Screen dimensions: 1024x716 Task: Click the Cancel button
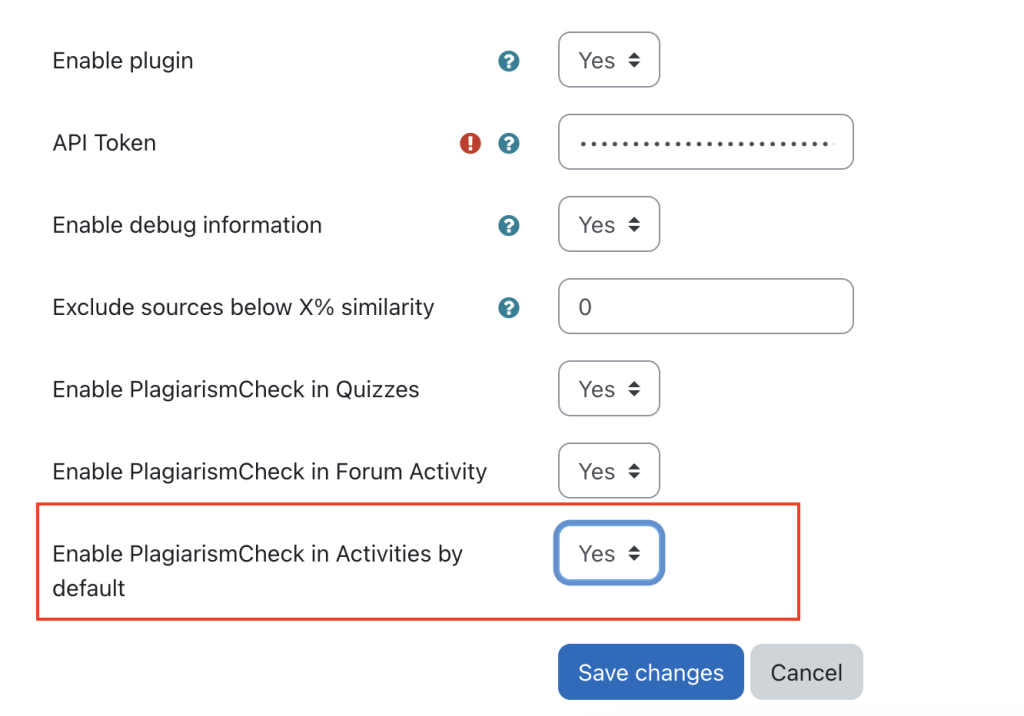[x=806, y=671]
